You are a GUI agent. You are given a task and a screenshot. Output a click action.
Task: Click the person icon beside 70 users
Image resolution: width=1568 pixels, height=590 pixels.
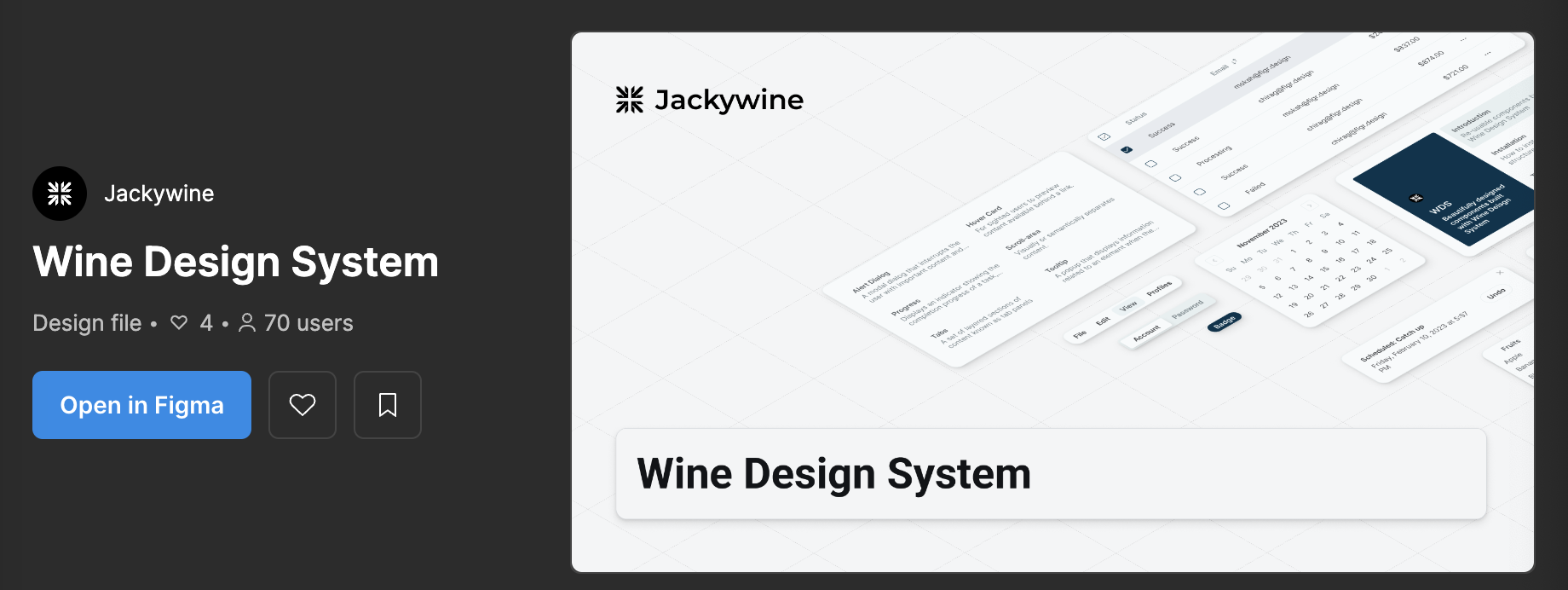tap(247, 323)
